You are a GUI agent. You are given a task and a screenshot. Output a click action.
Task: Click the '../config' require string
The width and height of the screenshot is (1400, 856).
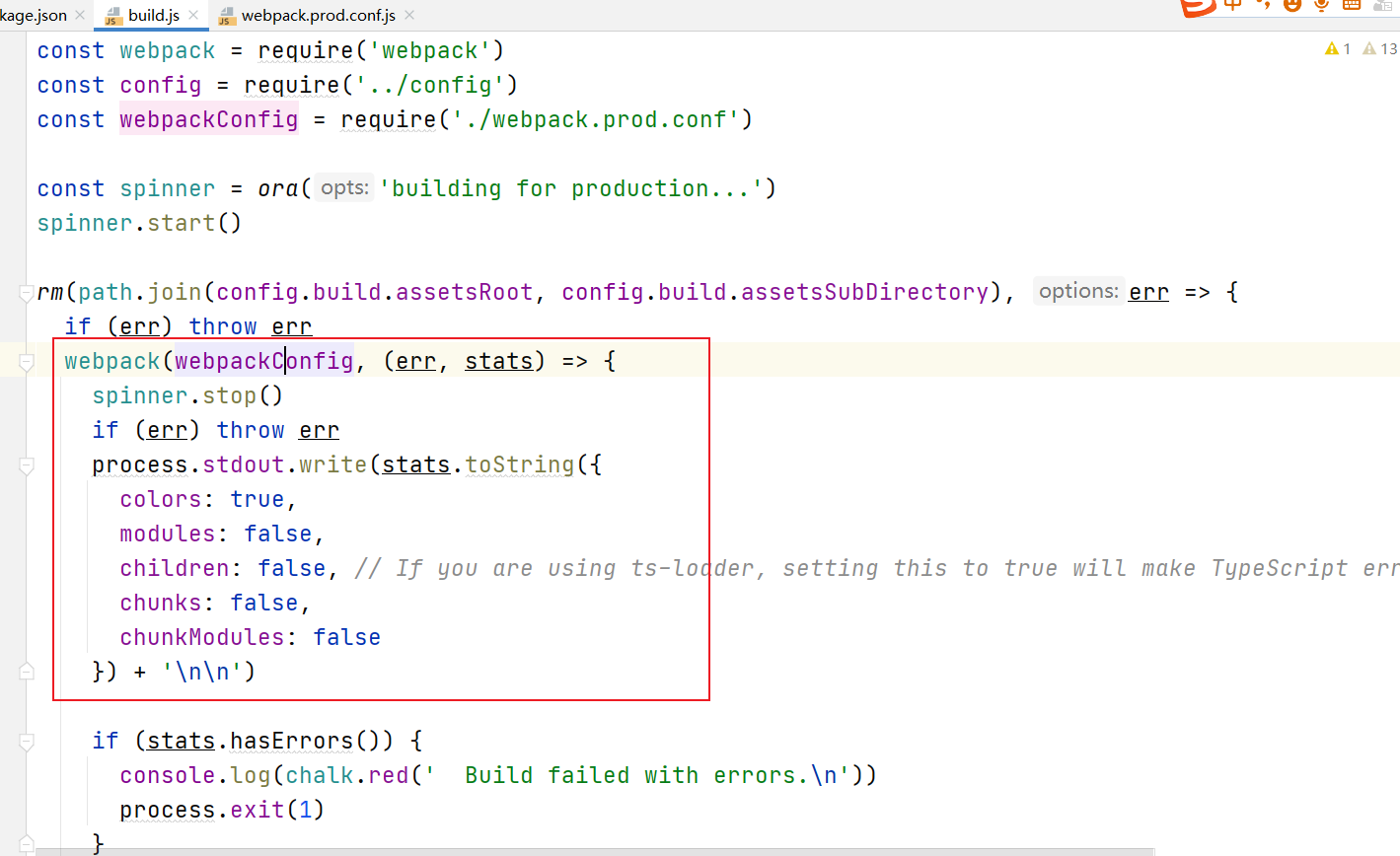click(429, 85)
